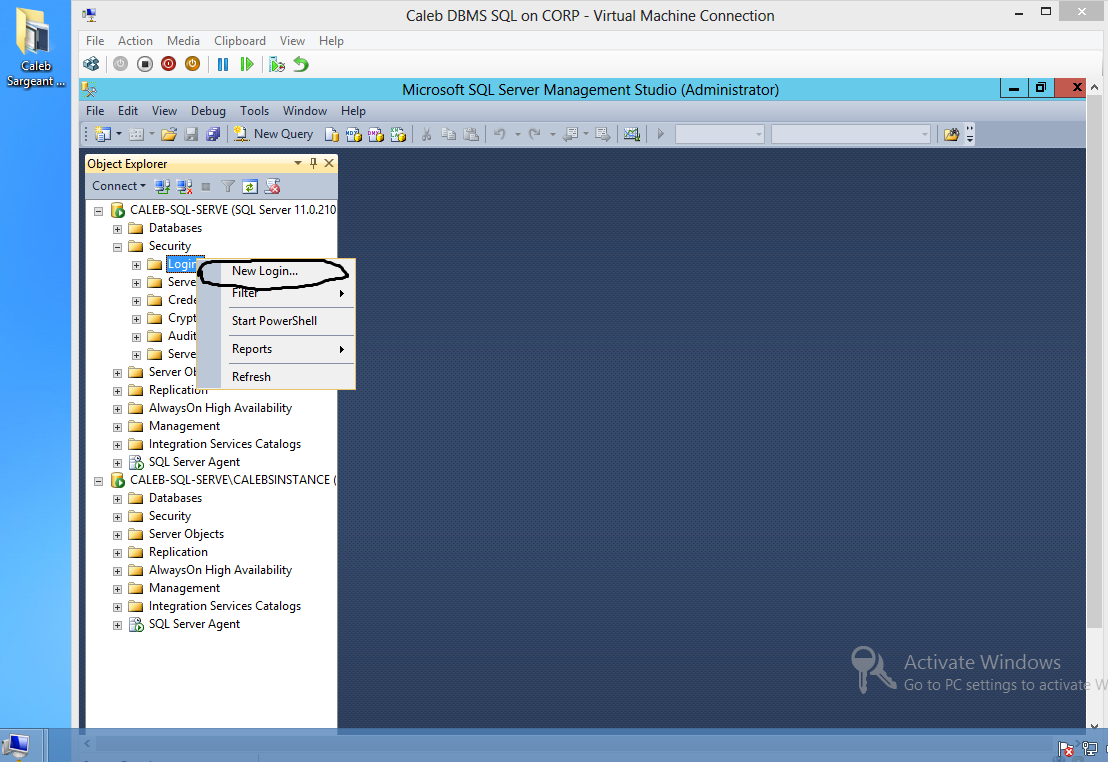Image resolution: width=1108 pixels, height=762 pixels.
Task: Click the Ctrl+Alt+Del icon in VM toolbar
Action: 91,64
